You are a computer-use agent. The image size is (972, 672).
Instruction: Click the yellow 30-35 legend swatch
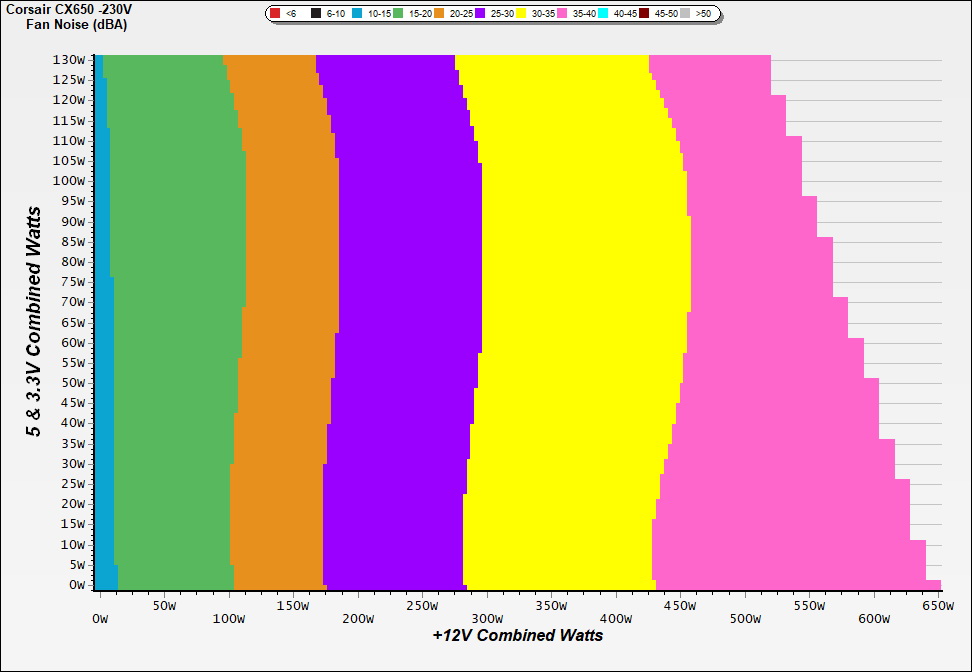point(521,14)
